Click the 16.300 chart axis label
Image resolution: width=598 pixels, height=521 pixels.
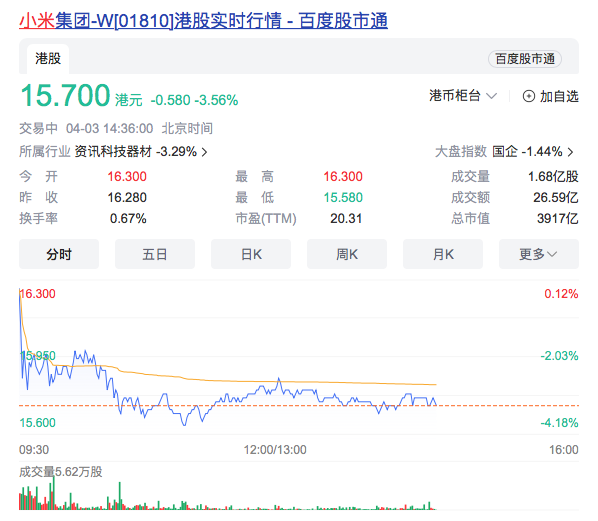37,294
